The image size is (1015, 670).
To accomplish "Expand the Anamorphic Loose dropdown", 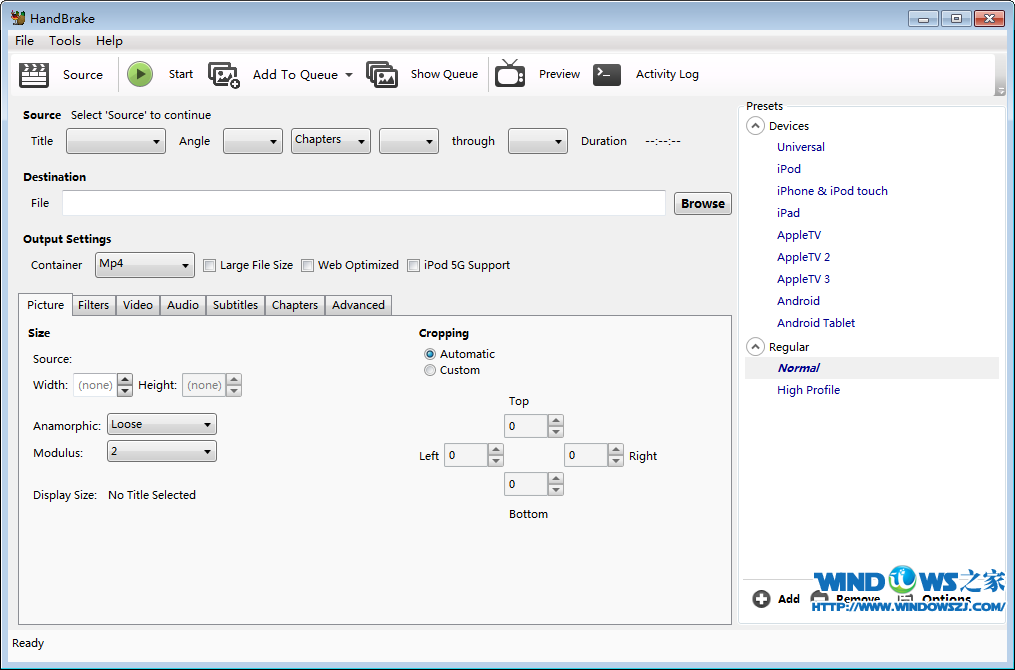I will 162,425.
